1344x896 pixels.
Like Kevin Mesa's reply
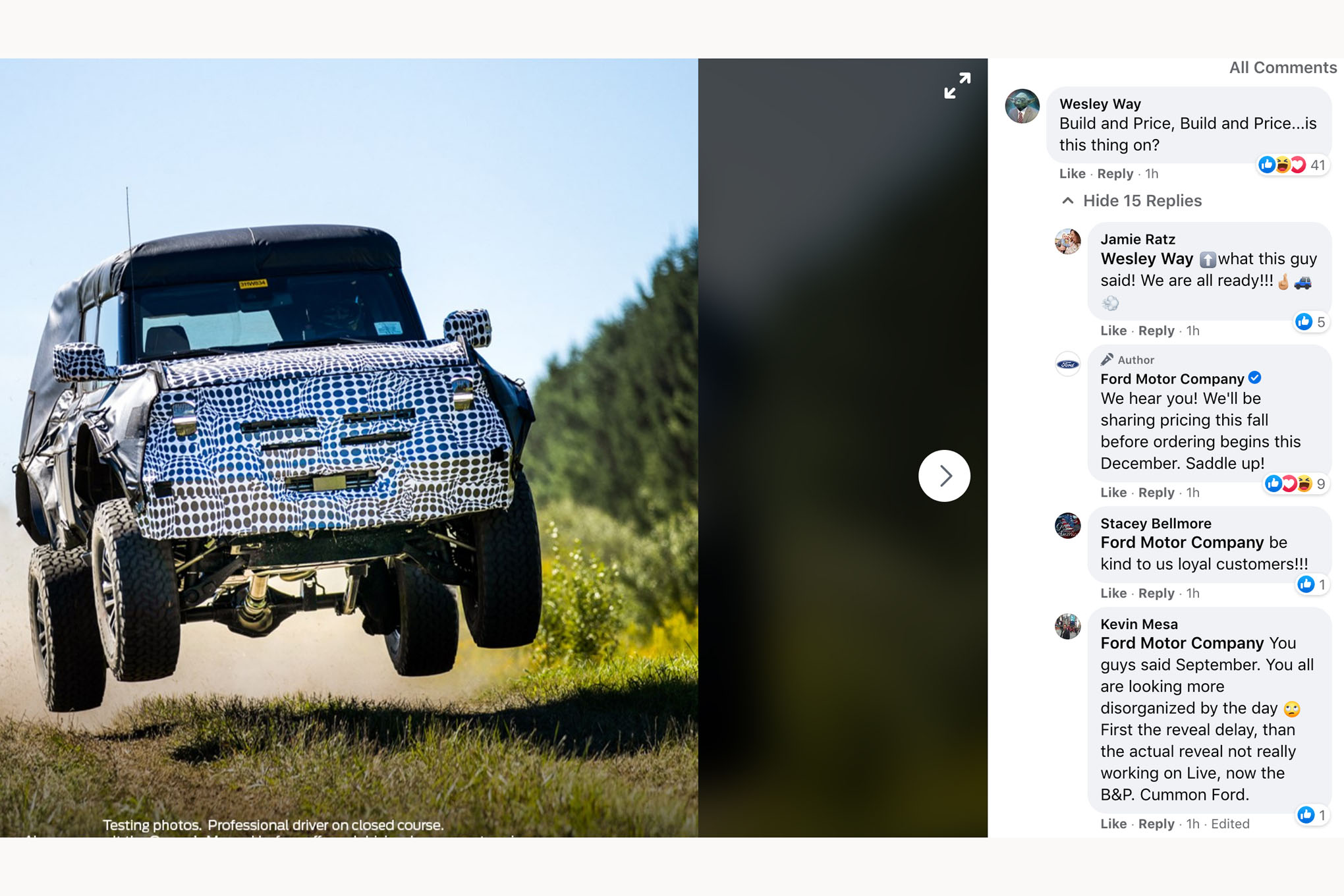click(1113, 824)
